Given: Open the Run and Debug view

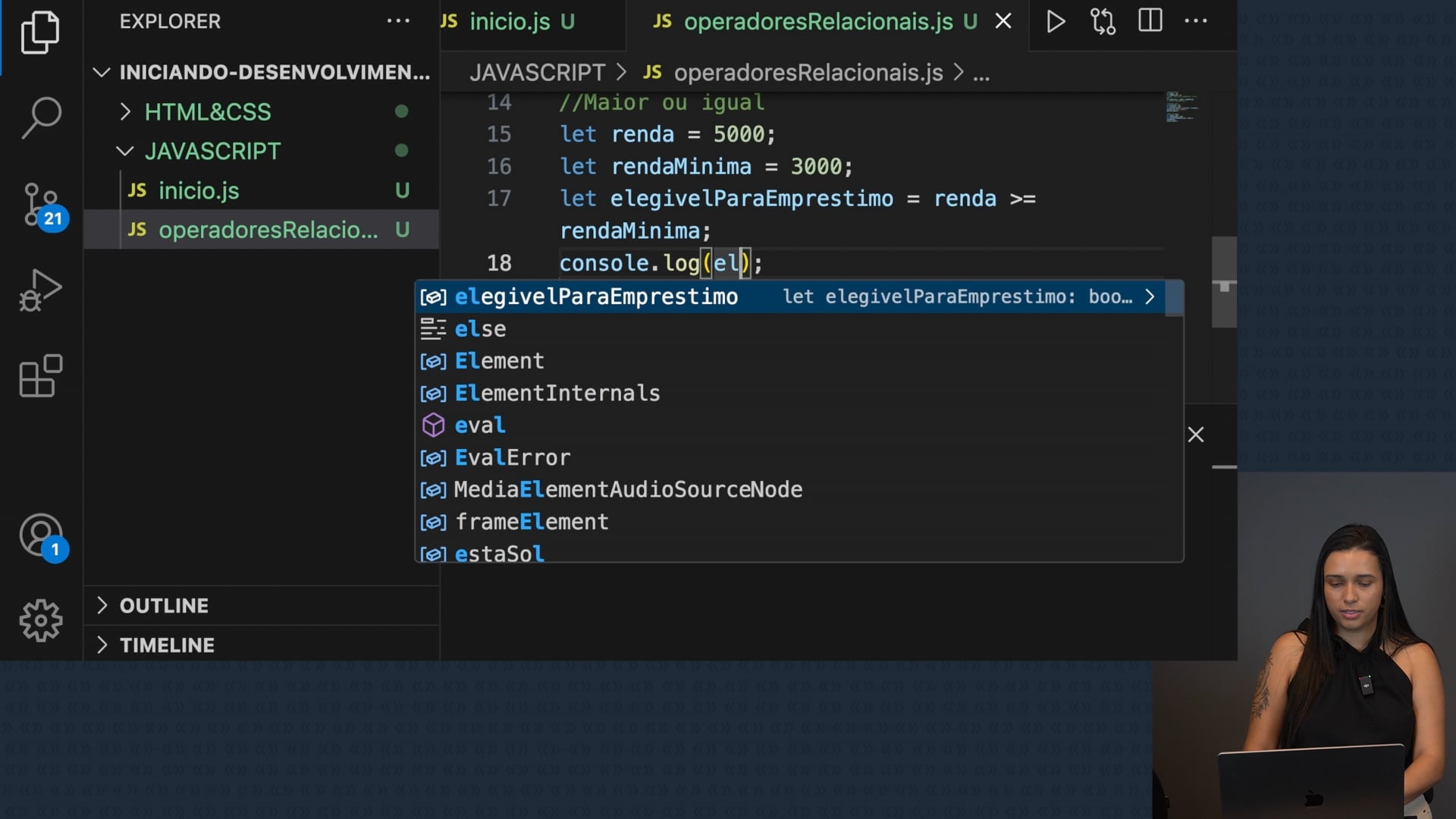Looking at the screenshot, I should 40,290.
